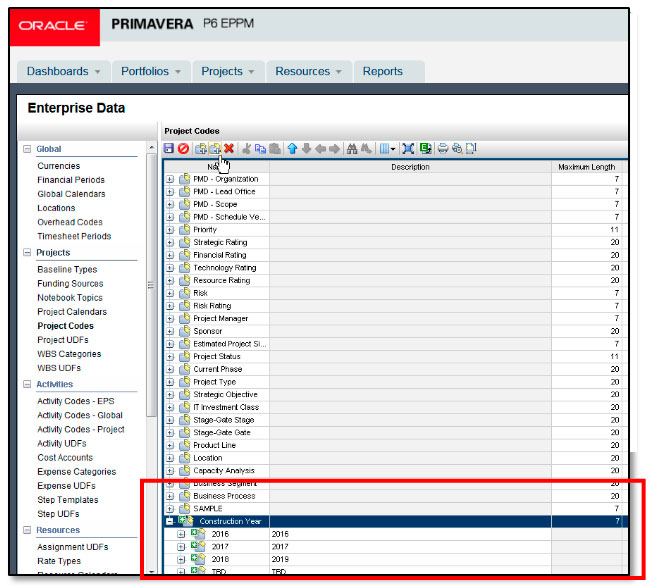Click the Expand to full screen icon

(x=408, y=148)
